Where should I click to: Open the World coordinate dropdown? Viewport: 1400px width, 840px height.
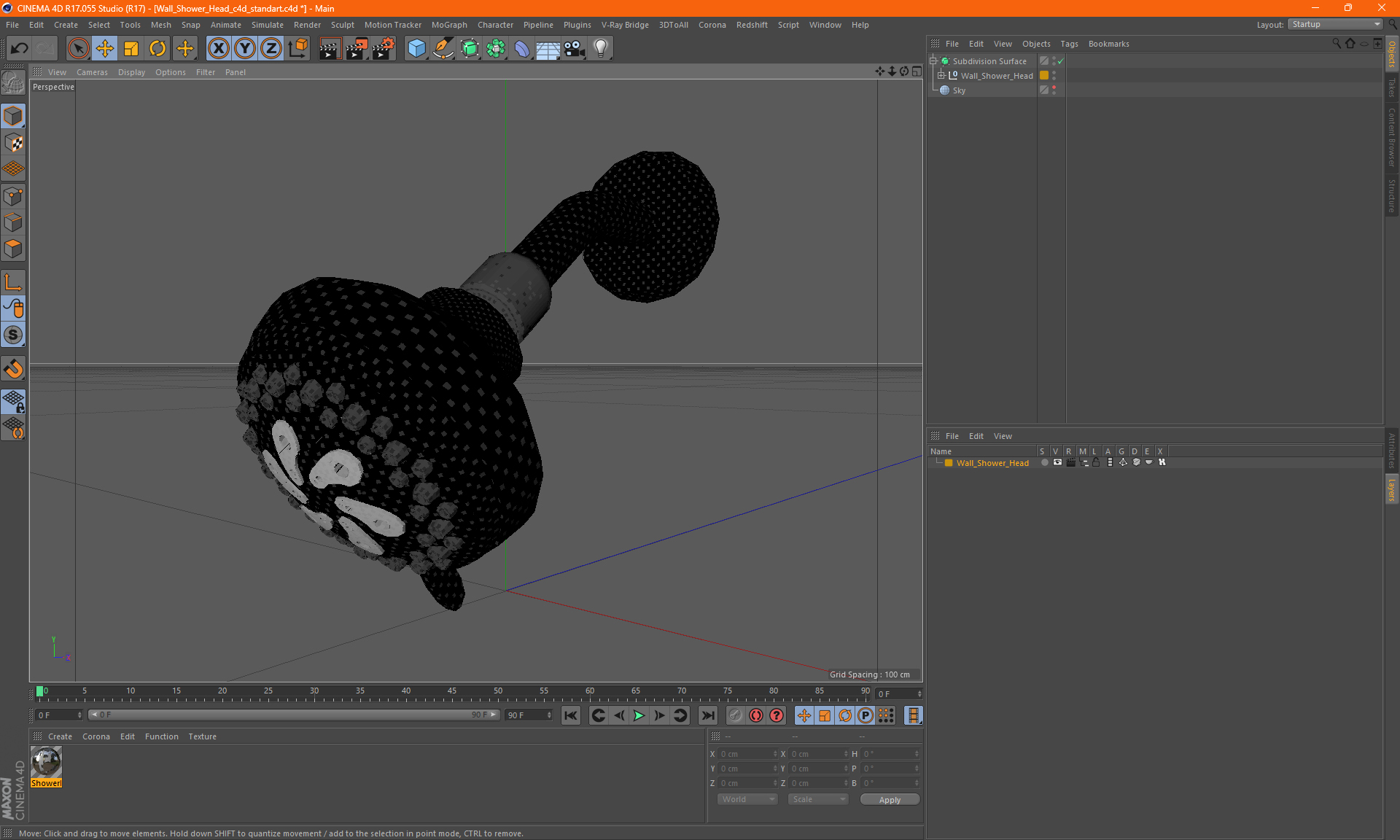747,800
